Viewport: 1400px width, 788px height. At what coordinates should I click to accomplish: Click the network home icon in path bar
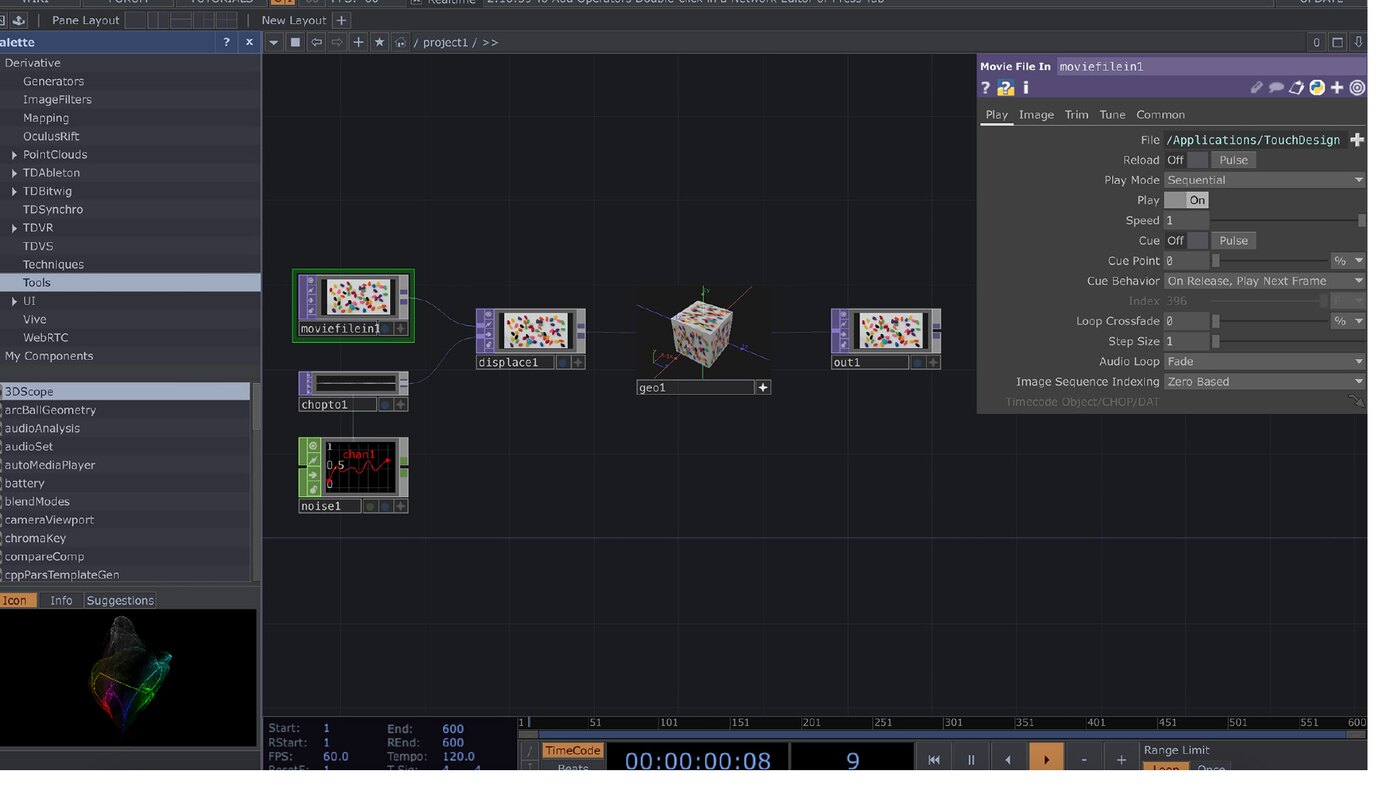pos(400,42)
